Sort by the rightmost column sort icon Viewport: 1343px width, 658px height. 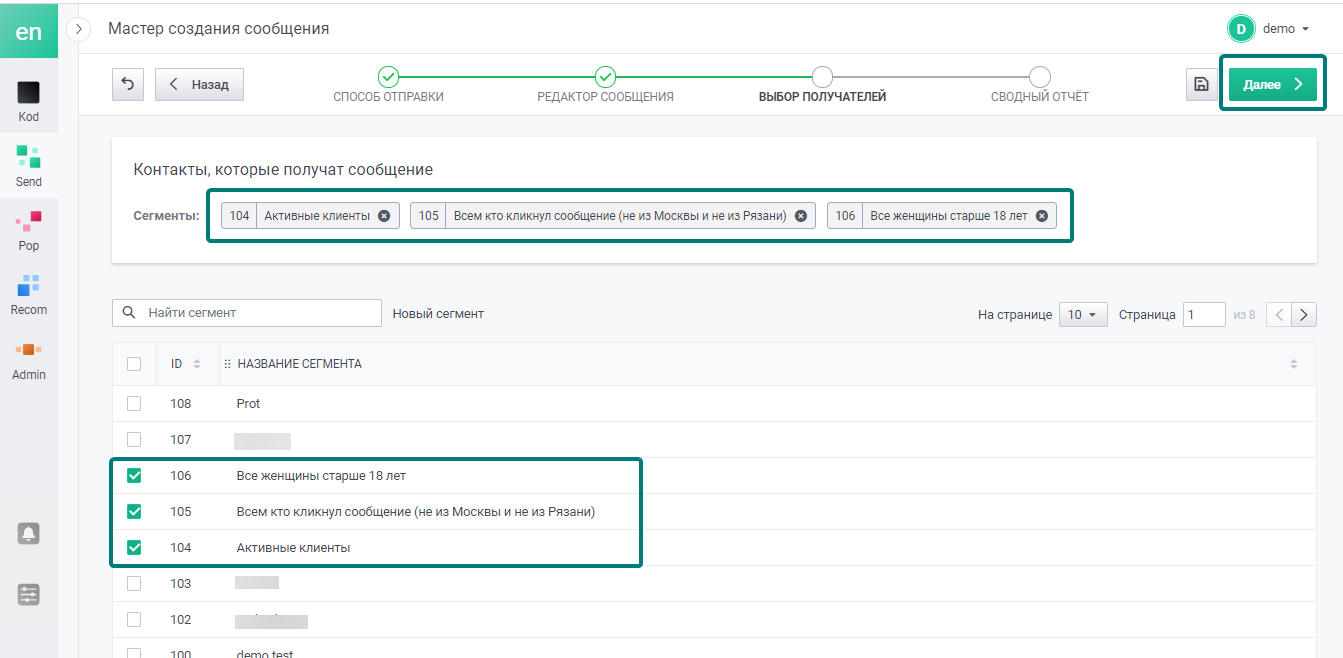pos(1294,364)
